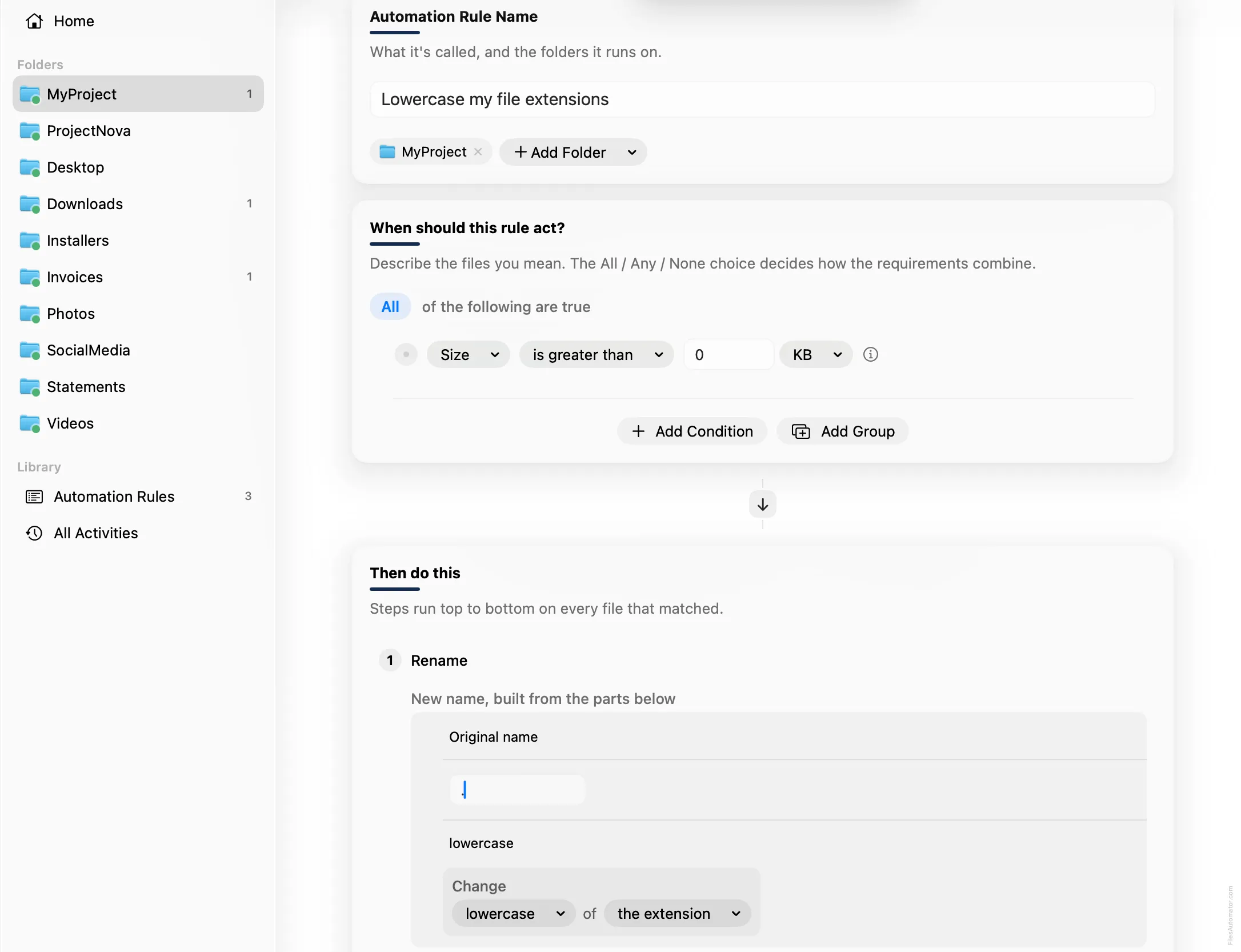Toggle the All match mode selector
This screenshot has height=952, width=1241.
coord(390,307)
